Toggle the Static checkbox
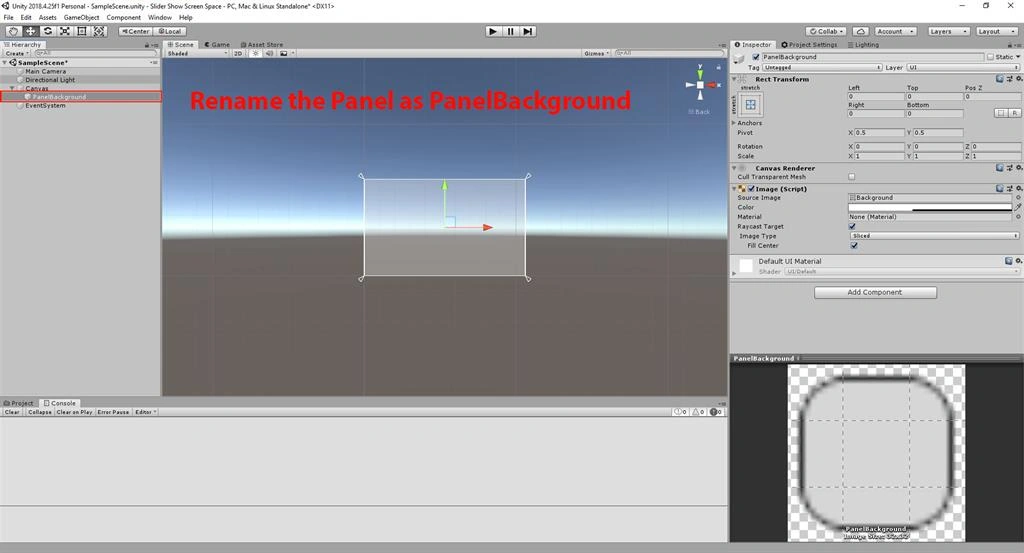Screen dimensions: 1024x553 (x=990, y=57)
